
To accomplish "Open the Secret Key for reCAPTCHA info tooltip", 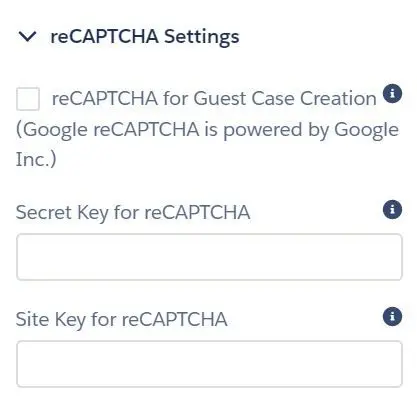I will [392, 210].
